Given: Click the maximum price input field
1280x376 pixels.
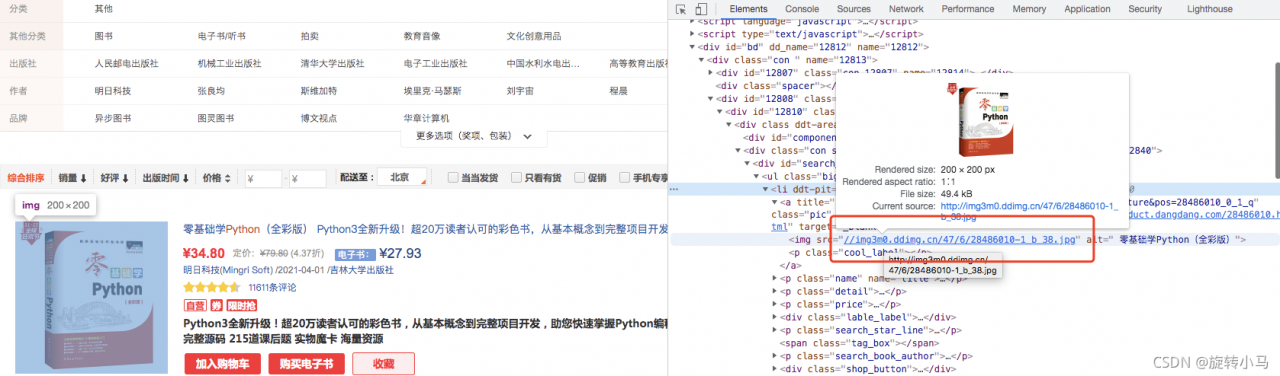Looking at the screenshot, I should (x=308, y=179).
